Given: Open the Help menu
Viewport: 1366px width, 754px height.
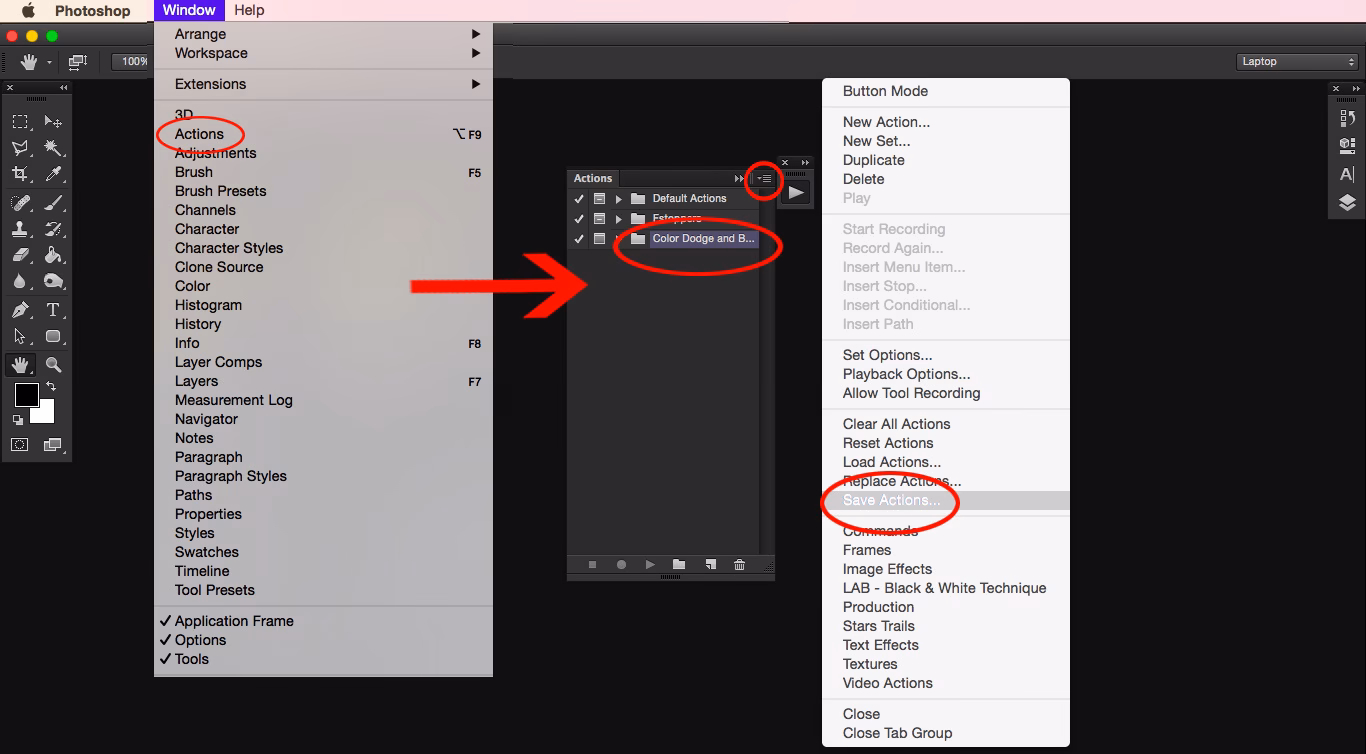Looking at the screenshot, I should (249, 10).
